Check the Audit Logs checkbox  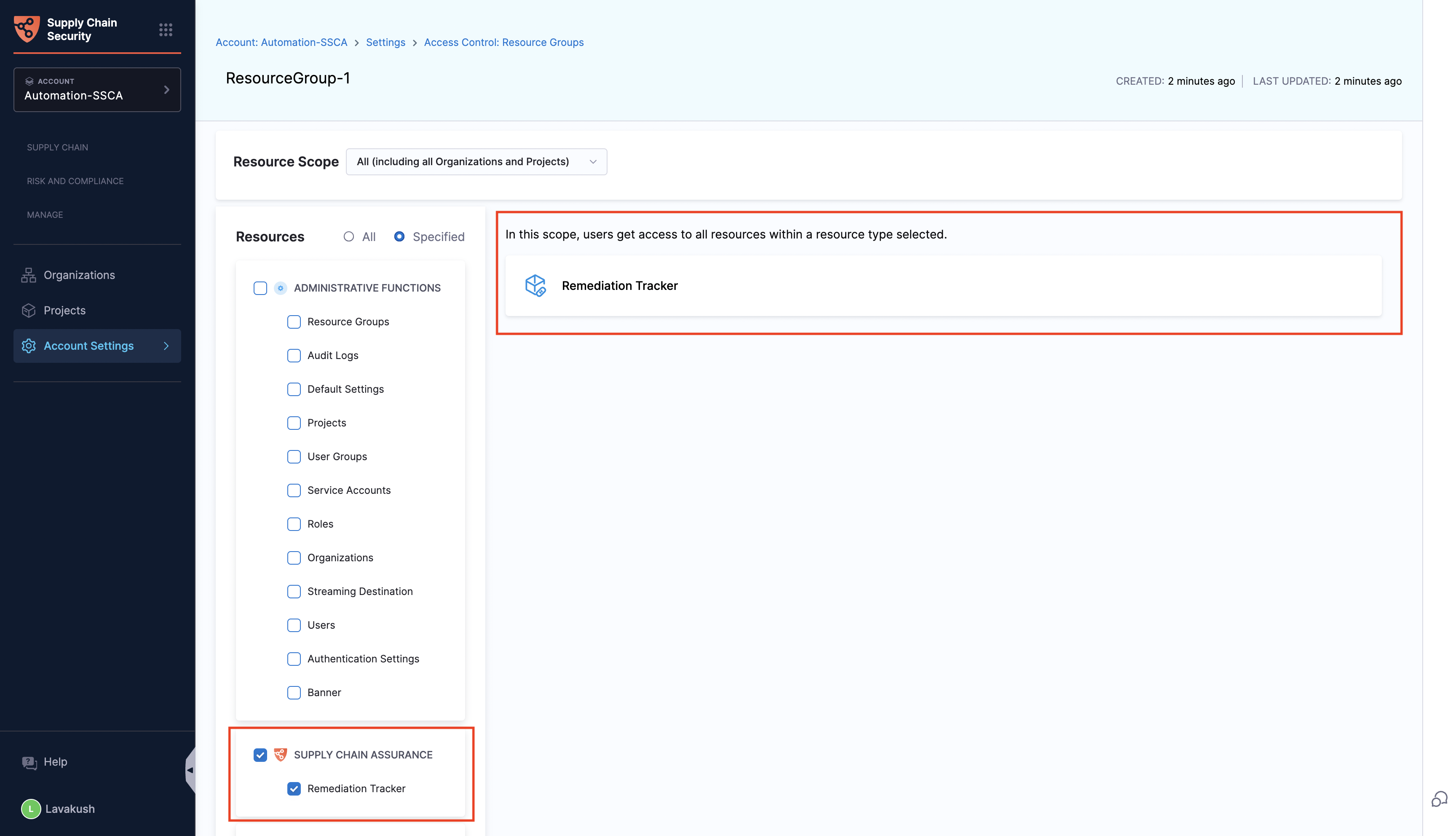click(294, 355)
